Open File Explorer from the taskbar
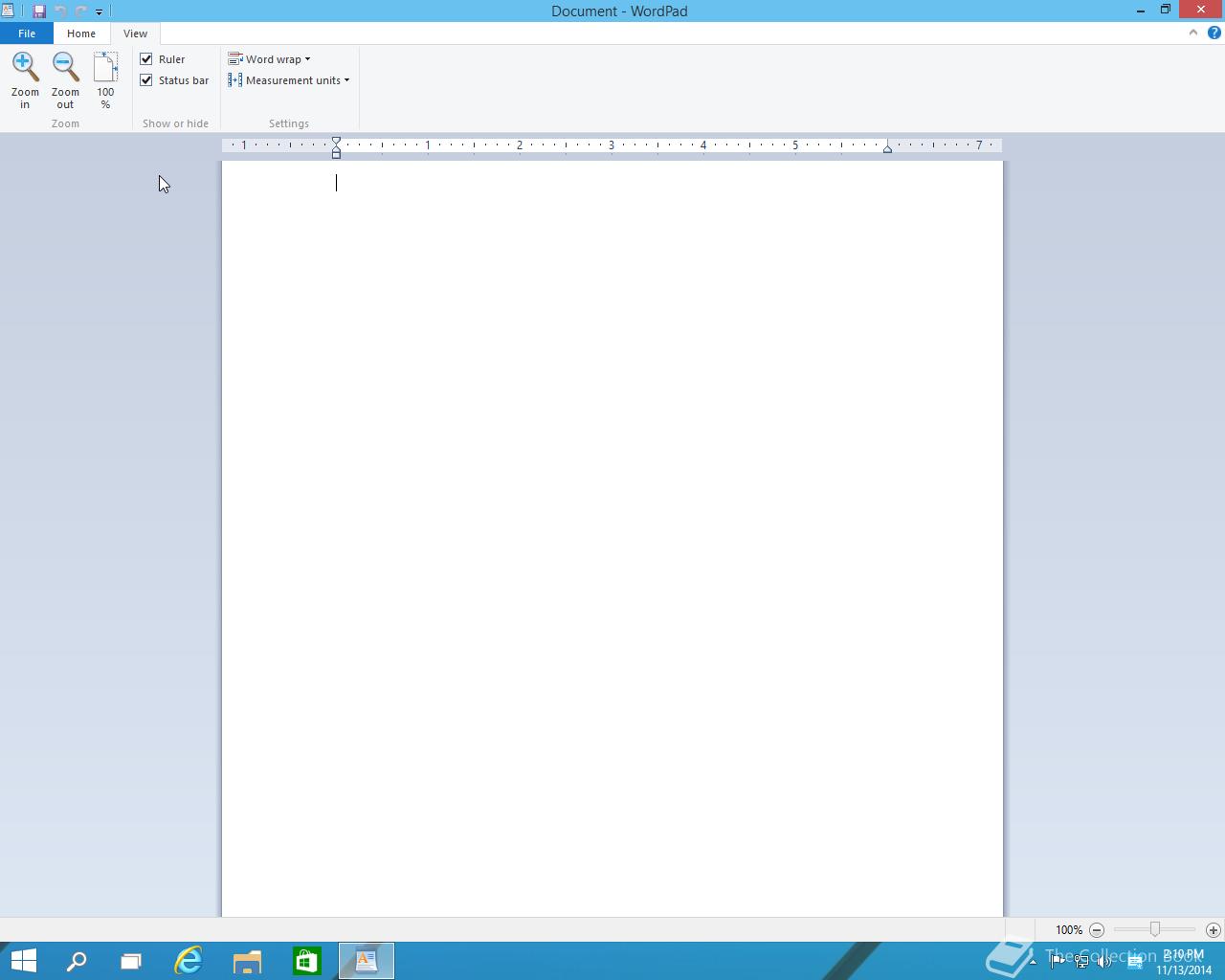 click(247, 961)
